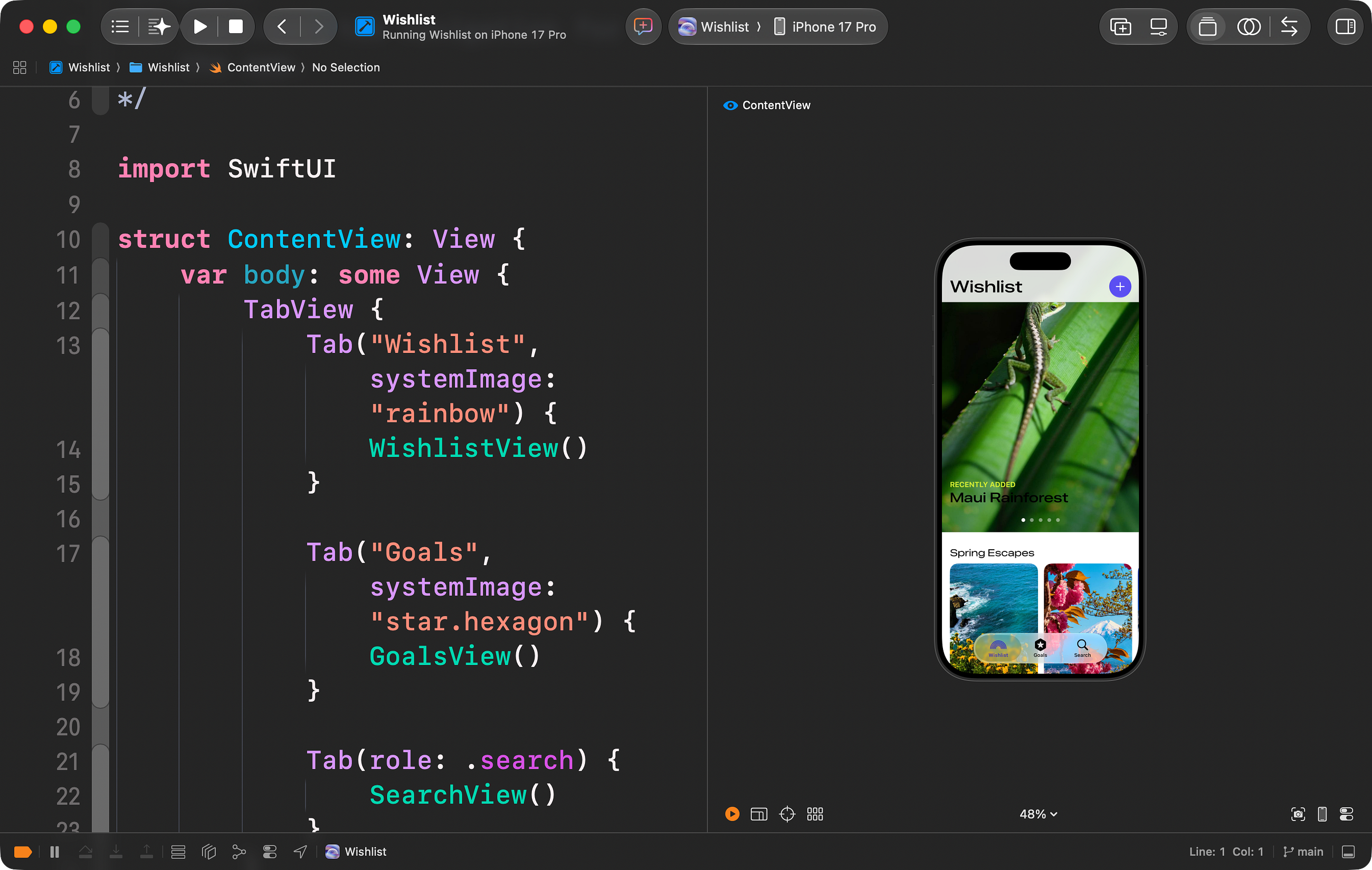
Task: Open ContentView file in jump bar
Action: click(252, 67)
